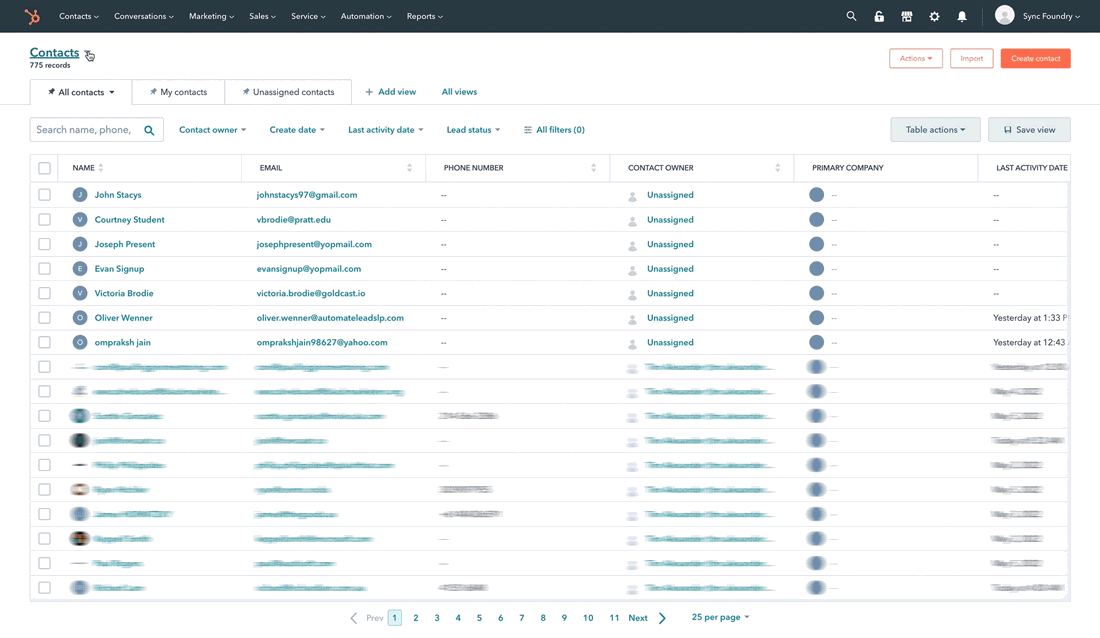
Task: Click company circle in Victoria Brodie row
Action: pyautogui.click(x=817, y=293)
